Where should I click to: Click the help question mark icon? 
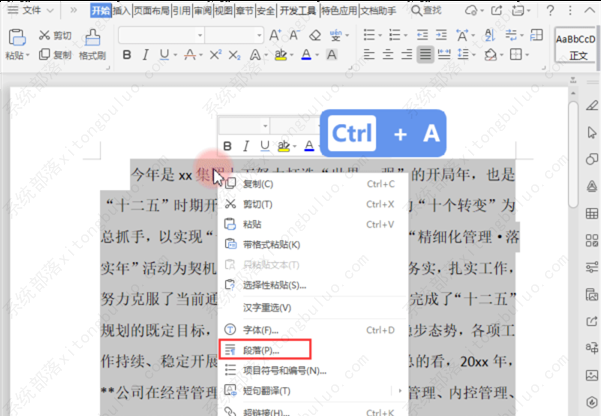click(550, 11)
